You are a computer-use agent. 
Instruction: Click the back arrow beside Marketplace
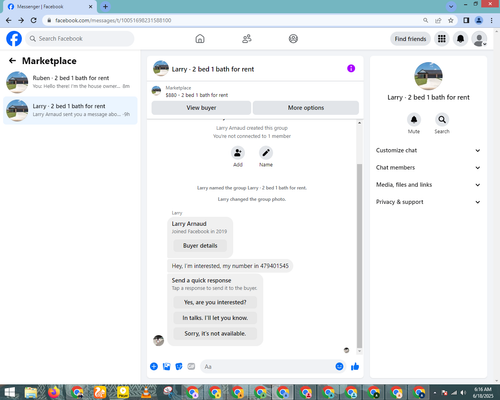coord(12,61)
